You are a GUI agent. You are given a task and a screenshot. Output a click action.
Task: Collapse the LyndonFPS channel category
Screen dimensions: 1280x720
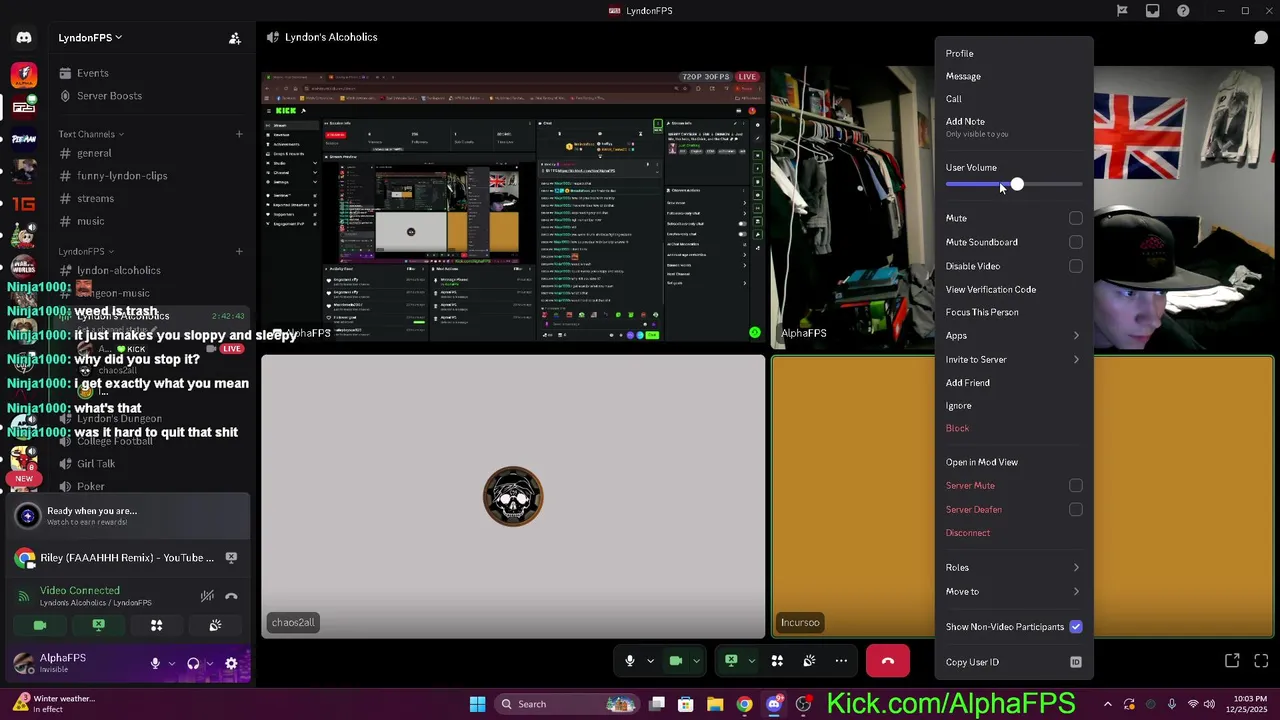coord(86,251)
